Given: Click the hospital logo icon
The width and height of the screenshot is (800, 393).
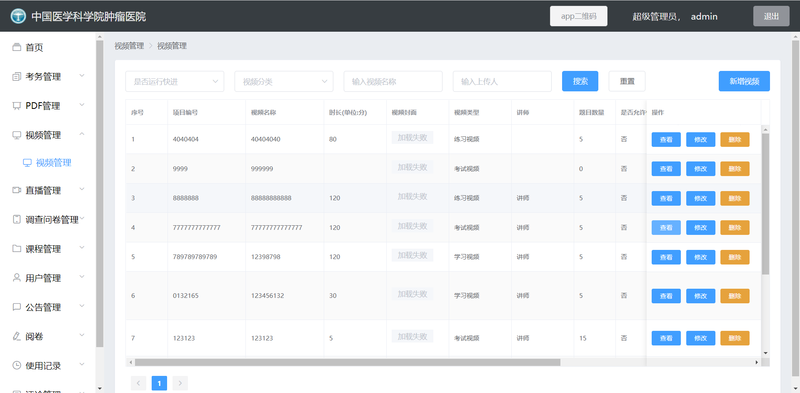Looking at the screenshot, I should 18,16.
